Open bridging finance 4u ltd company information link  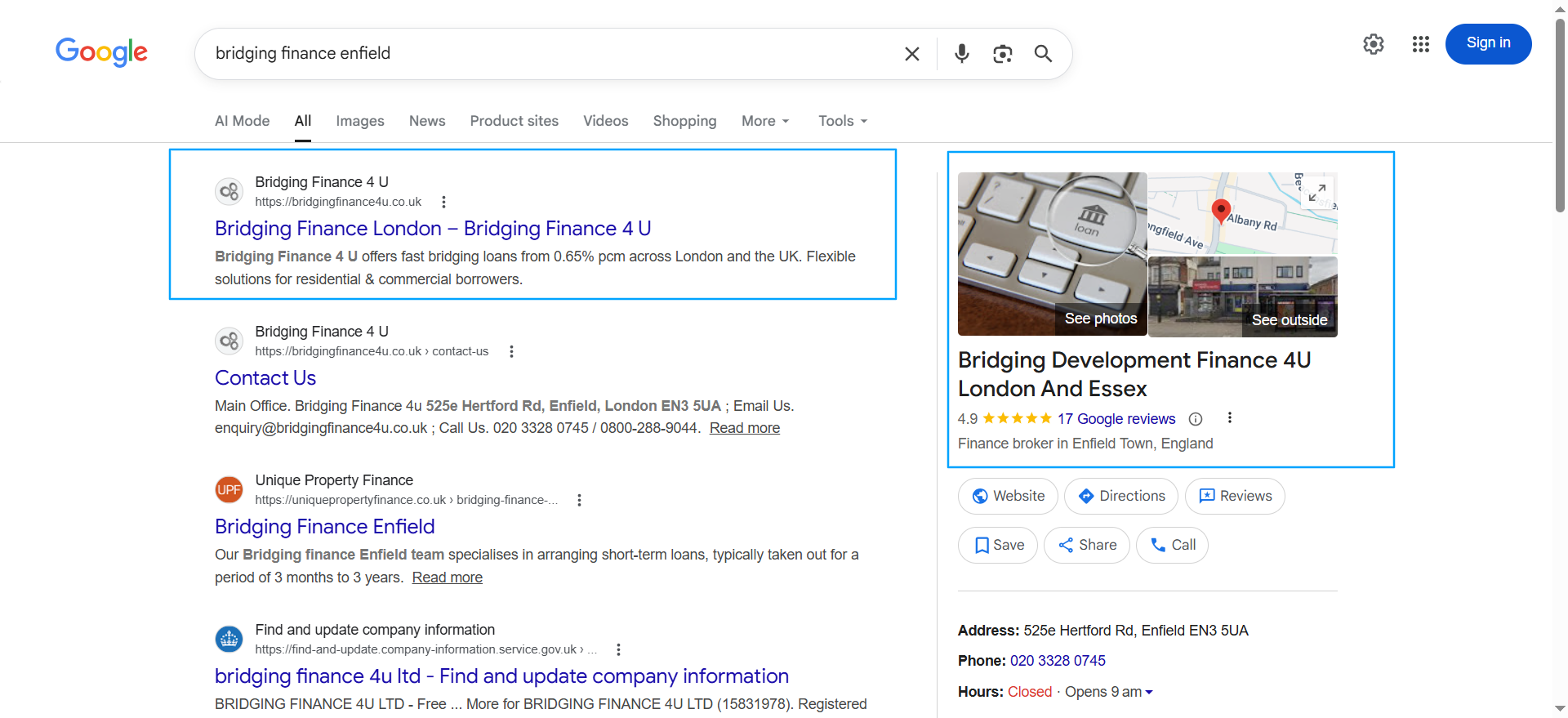[501, 676]
